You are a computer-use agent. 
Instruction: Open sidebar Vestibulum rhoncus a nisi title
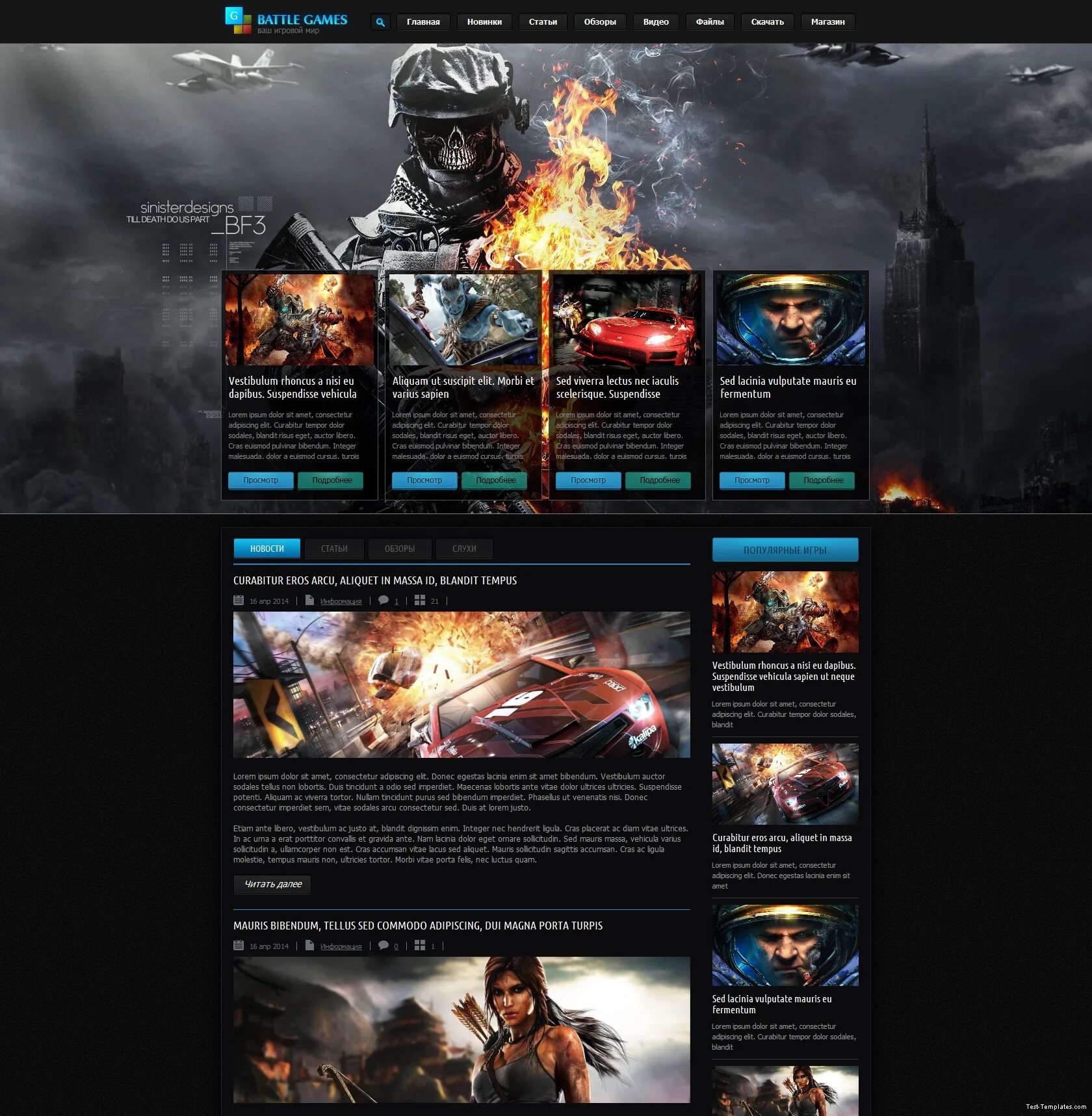[x=784, y=676]
